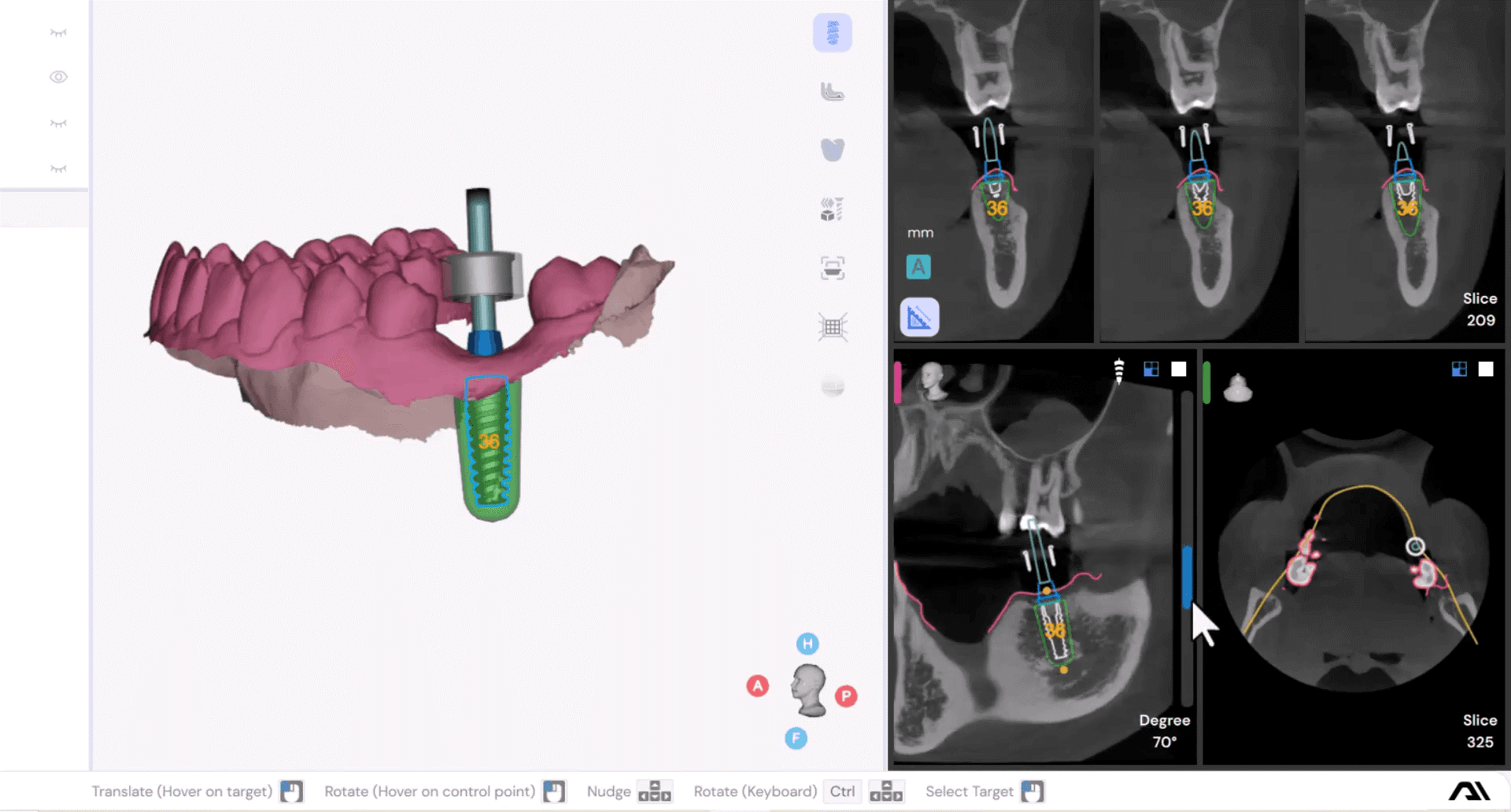
Task: Click the red 'A' anterior orientation marker
Action: pyautogui.click(x=757, y=685)
